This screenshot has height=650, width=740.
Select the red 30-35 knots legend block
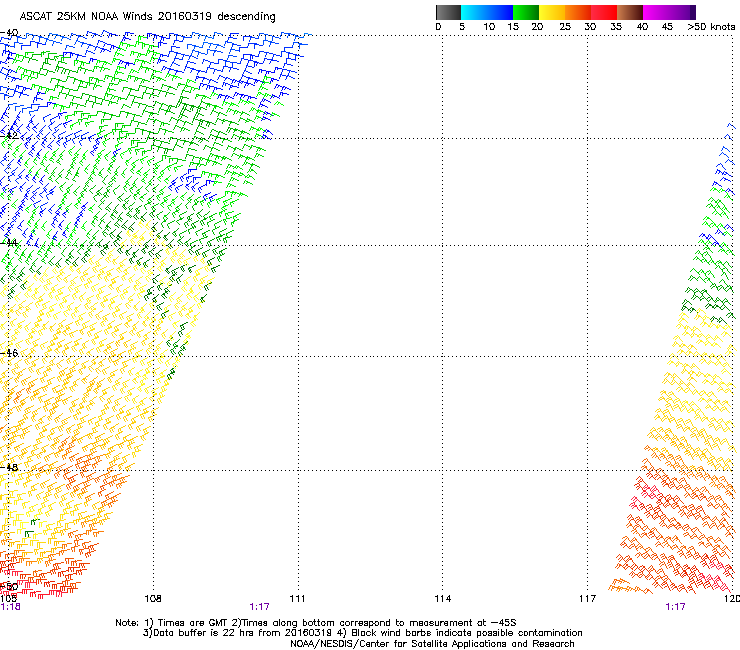(x=604, y=12)
